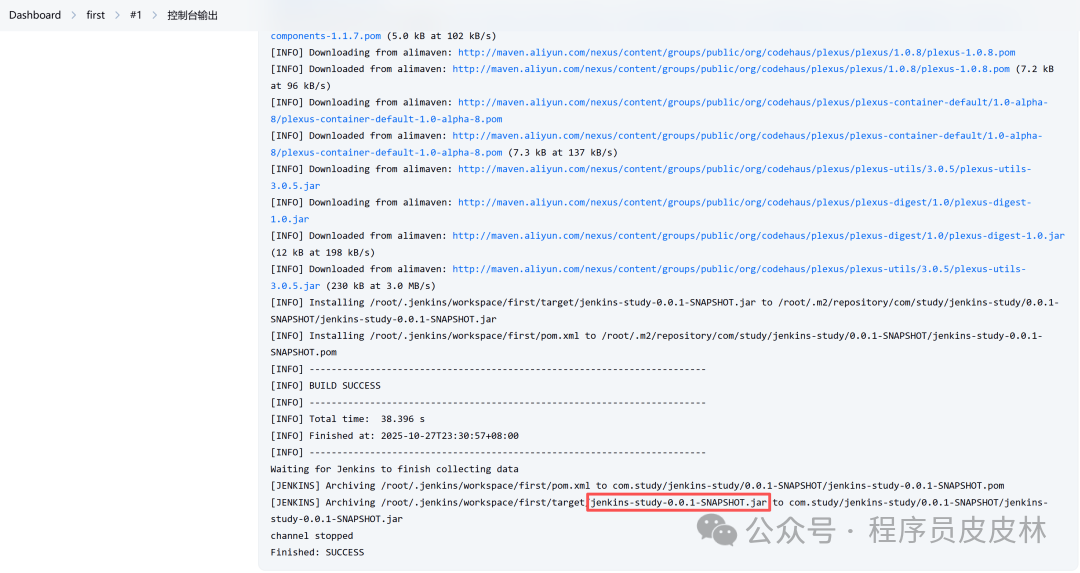Image resolution: width=1080 pixels, height=573 pixels.
Task: Click the Installing pom.xml log line
Action: click(x=656, y=344)
